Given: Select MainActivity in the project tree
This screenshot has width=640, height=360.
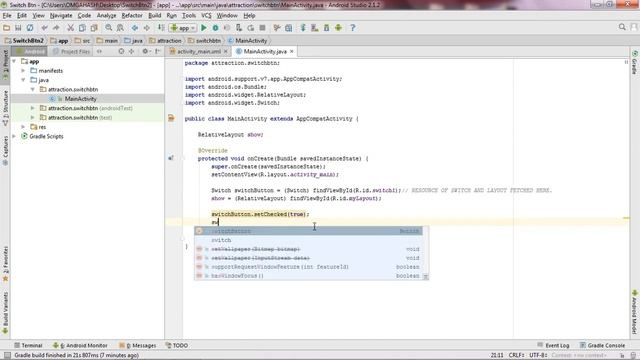Looking at the screenshot, I should [80, 99].
